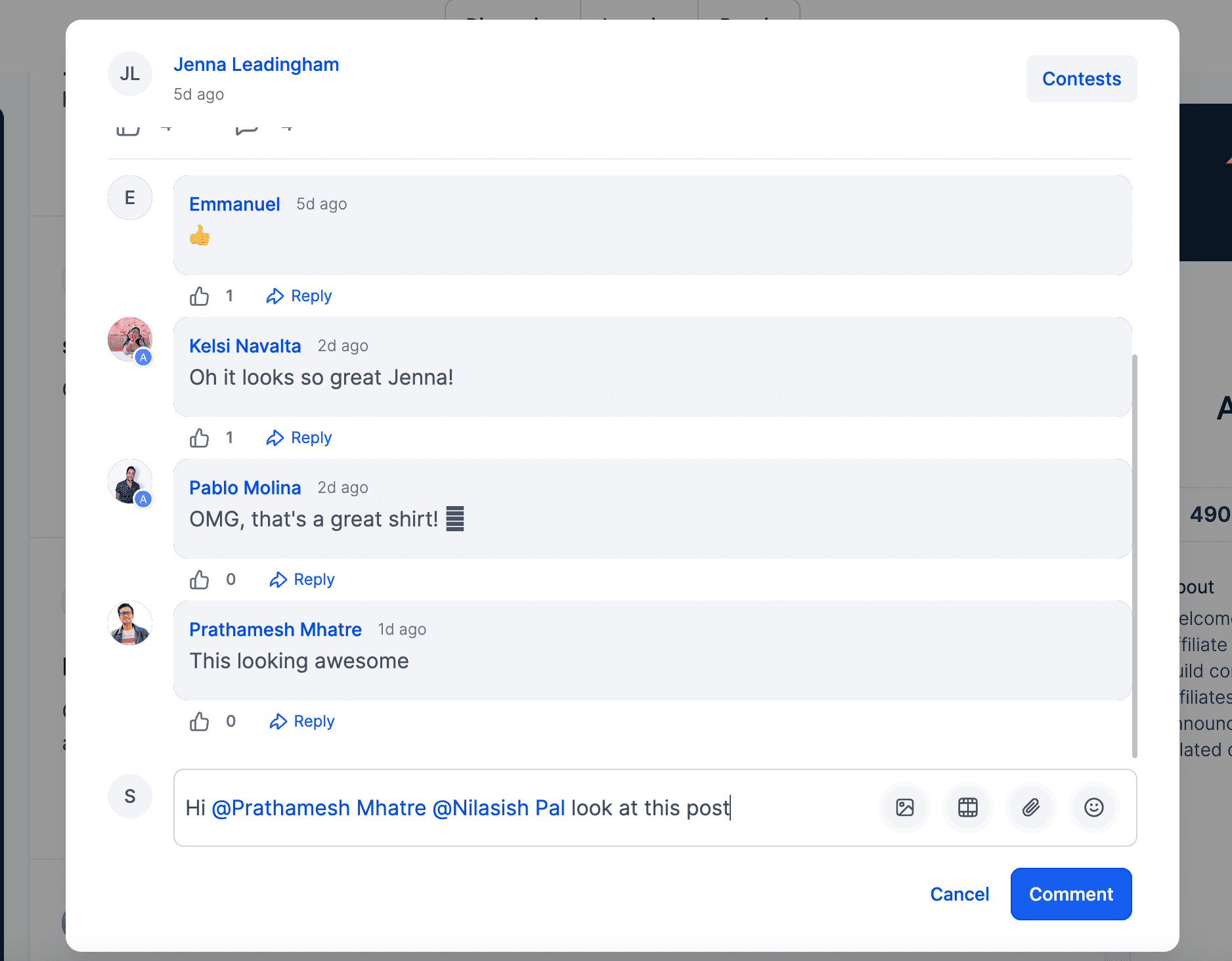Image resolution: width=1232 pixels, height=961 pixels.
Task: Click Kelsi Navalta's avatar photo
Action: click(x=130, y=339)
